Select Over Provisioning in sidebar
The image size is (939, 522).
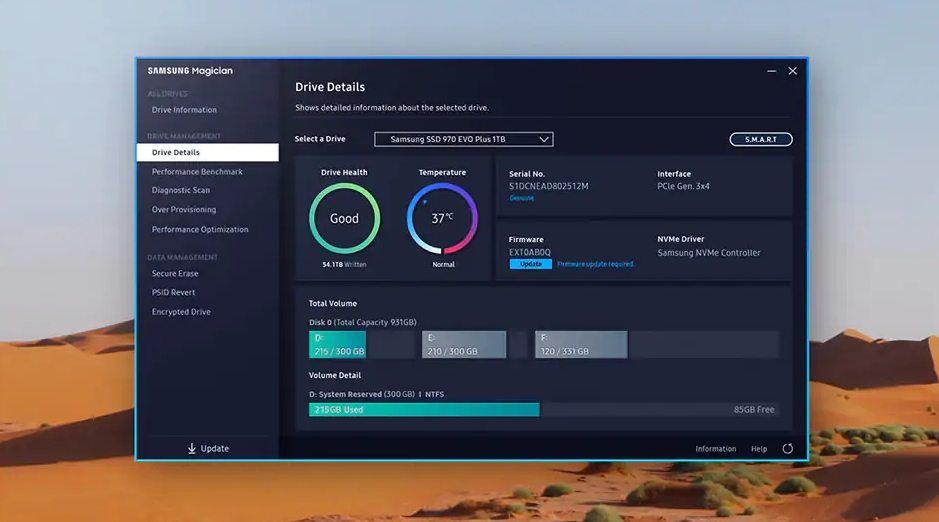[x=184, y=210]
